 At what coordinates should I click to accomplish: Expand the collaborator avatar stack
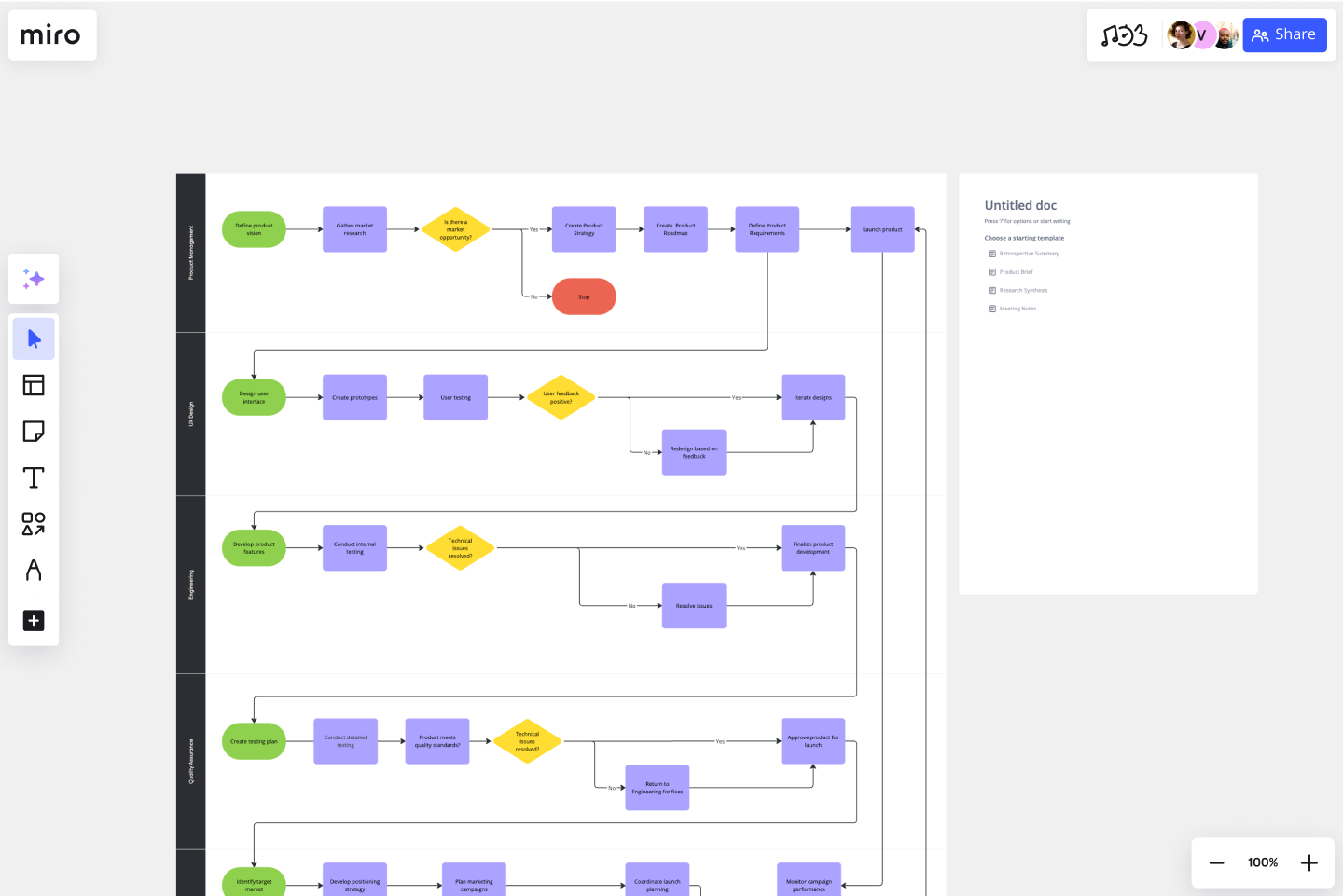click(1201, 34)
